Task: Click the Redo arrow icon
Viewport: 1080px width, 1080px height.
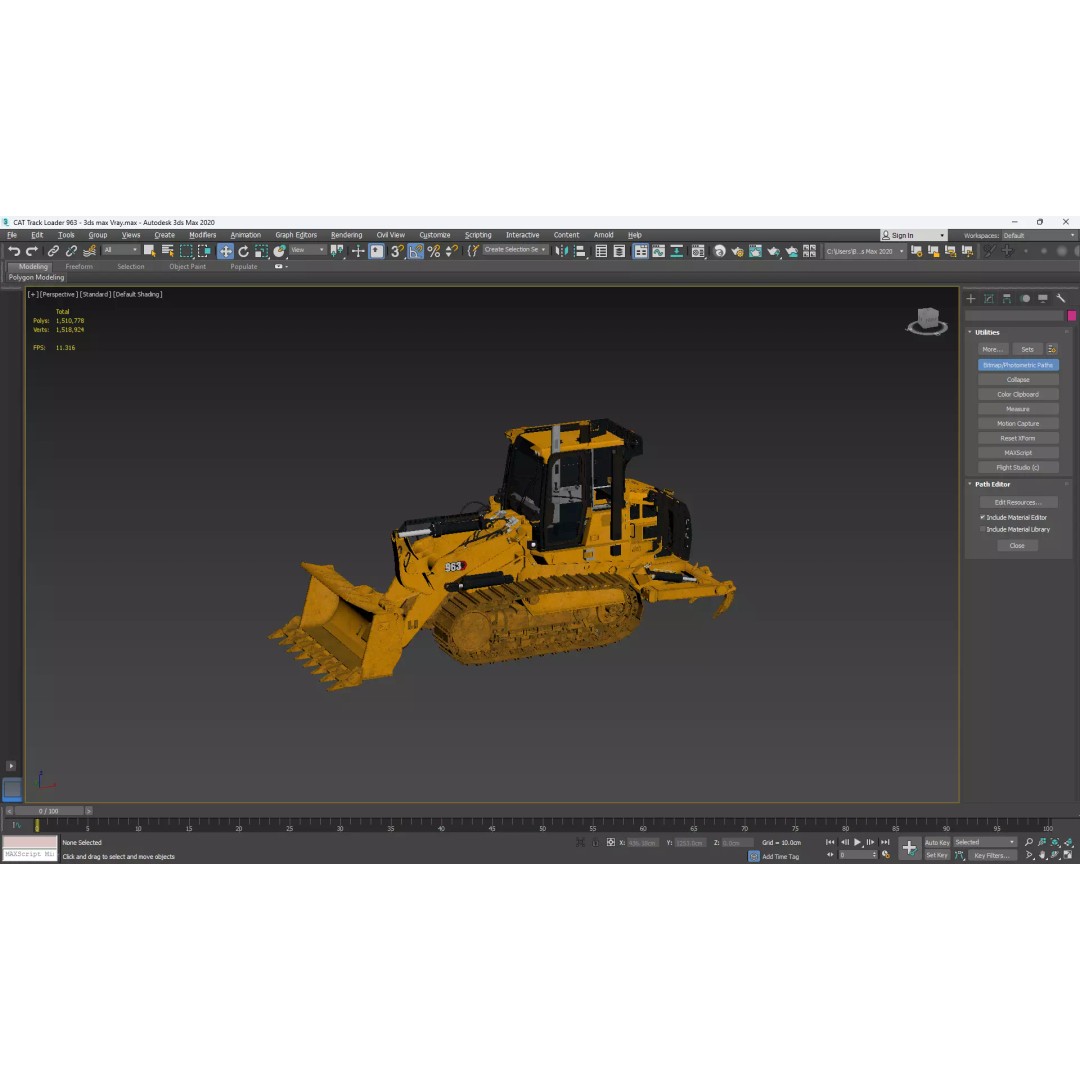Action: pos(32,251)
